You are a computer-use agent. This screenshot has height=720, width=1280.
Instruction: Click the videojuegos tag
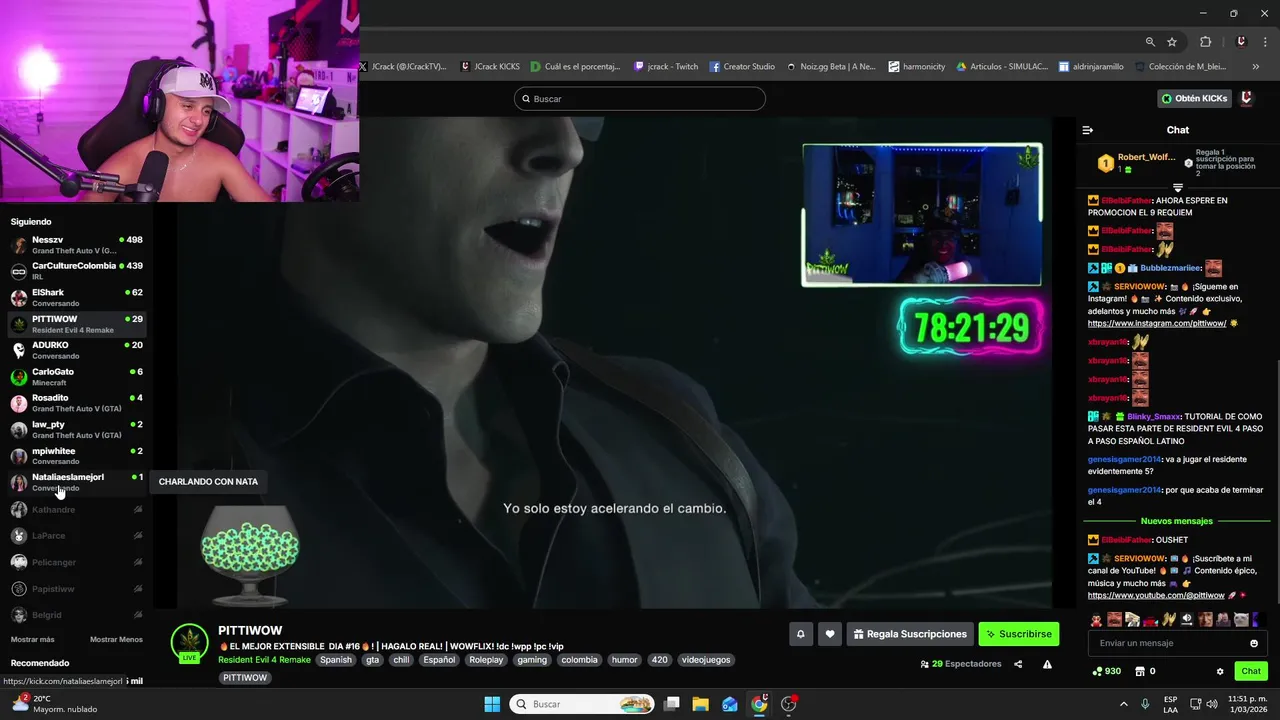tap(705, 660)
